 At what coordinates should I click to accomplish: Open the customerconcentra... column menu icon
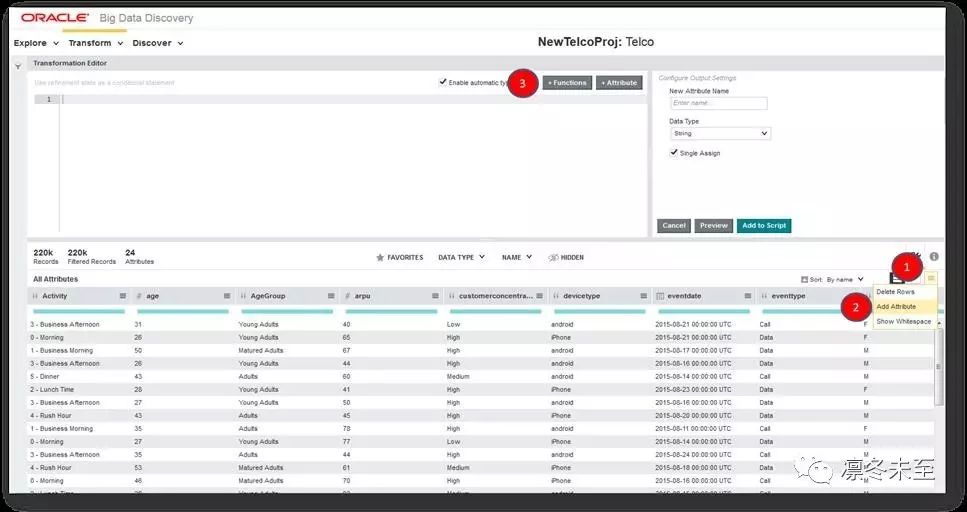(540, 296)
